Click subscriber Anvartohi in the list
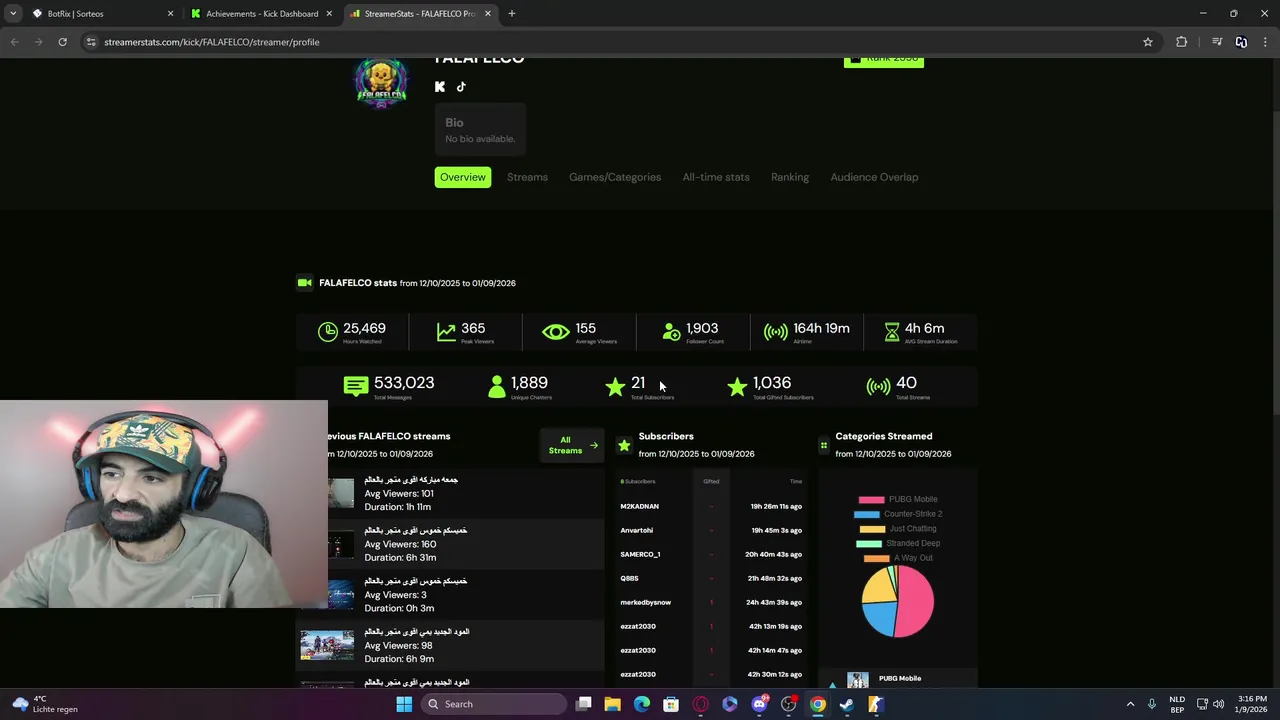The width and height of the screenshot is (1280, 720). (x=636, y=531)
